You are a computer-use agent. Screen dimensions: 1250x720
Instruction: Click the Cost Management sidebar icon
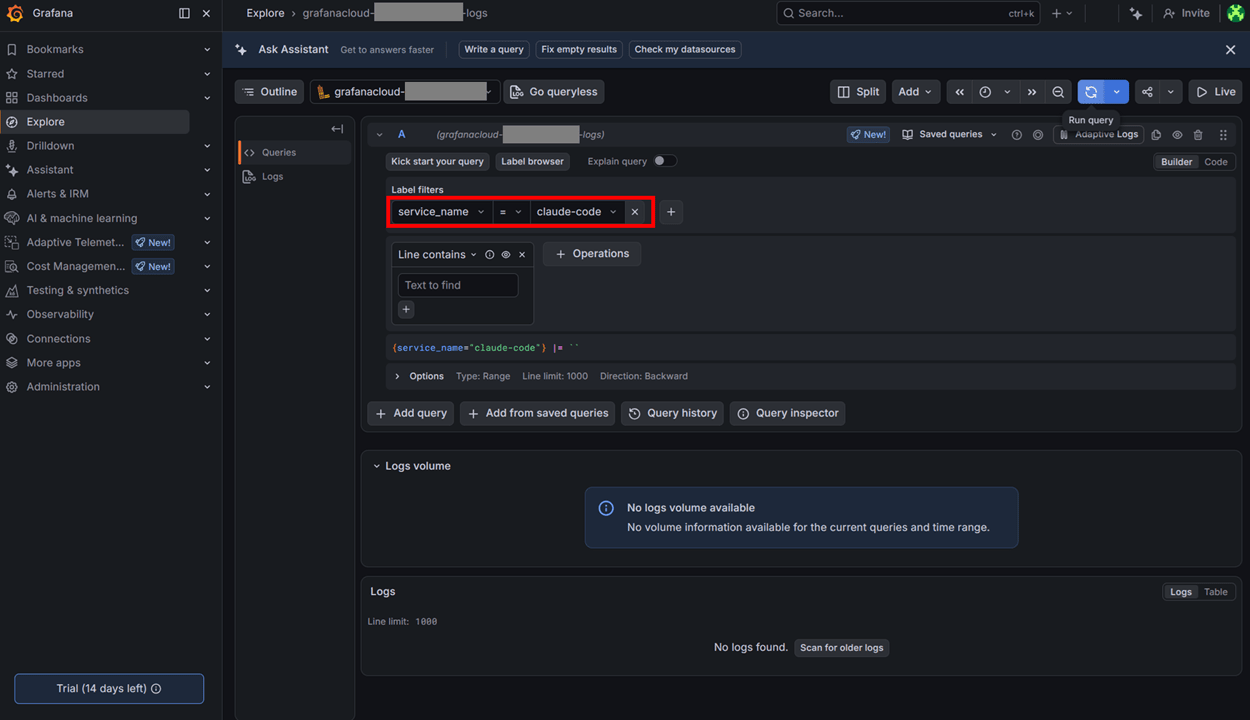(x=12, y=266)
